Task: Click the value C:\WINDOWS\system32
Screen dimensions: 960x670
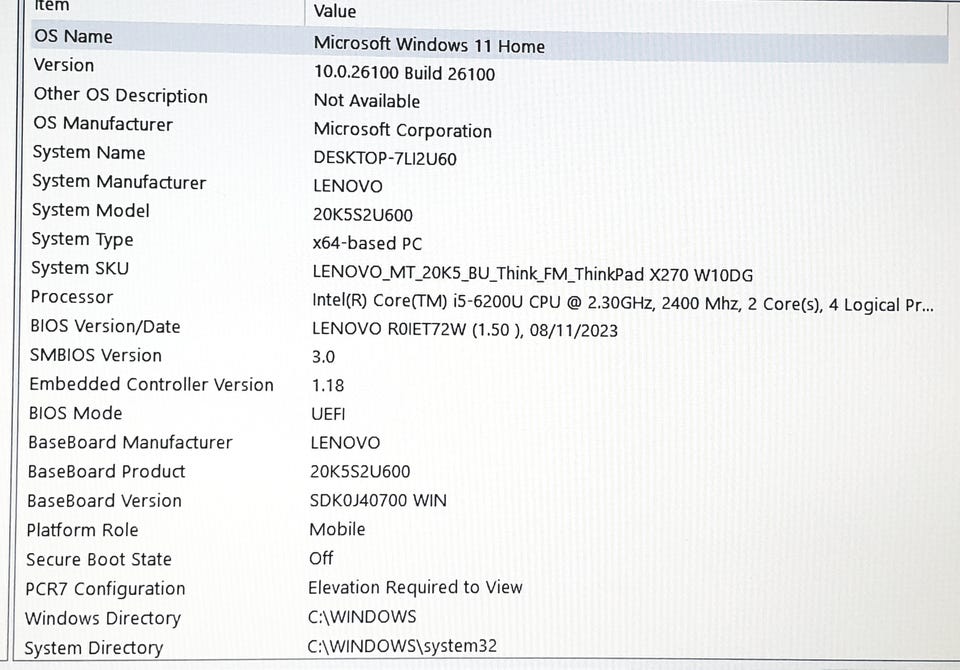Action: point(402,646)
